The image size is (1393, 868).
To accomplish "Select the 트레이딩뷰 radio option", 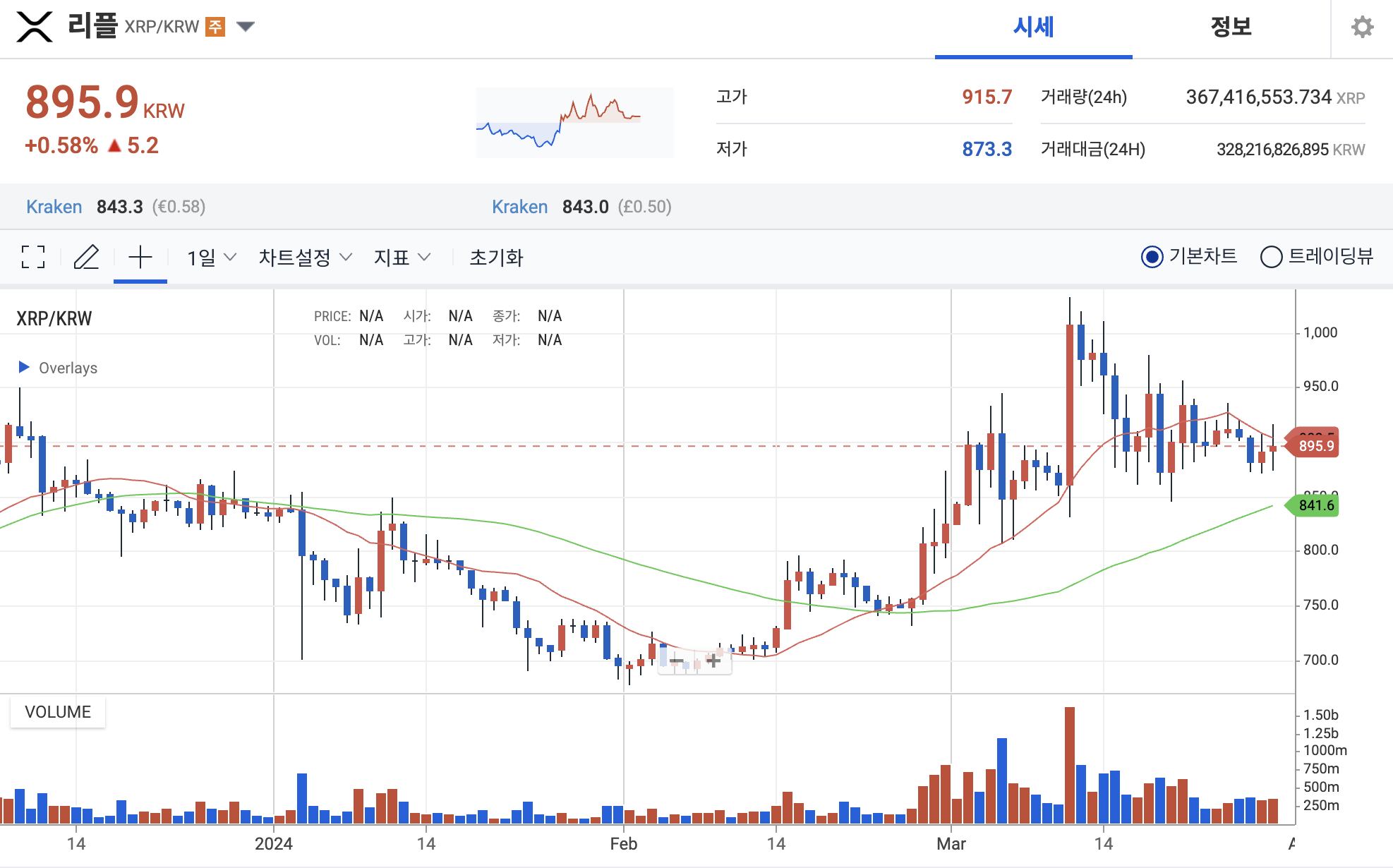I will pos(1271,257).
